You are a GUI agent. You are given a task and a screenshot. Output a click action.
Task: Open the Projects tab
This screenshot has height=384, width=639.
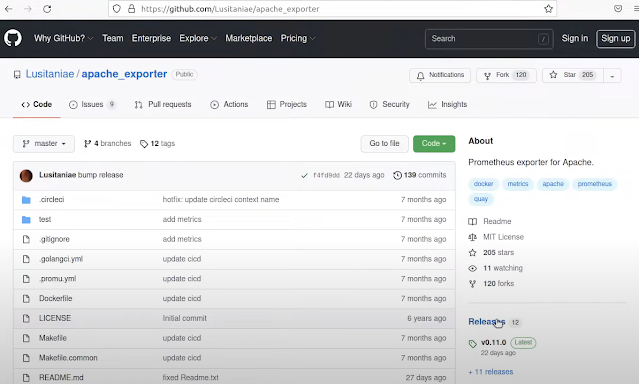tap(286, 104)
